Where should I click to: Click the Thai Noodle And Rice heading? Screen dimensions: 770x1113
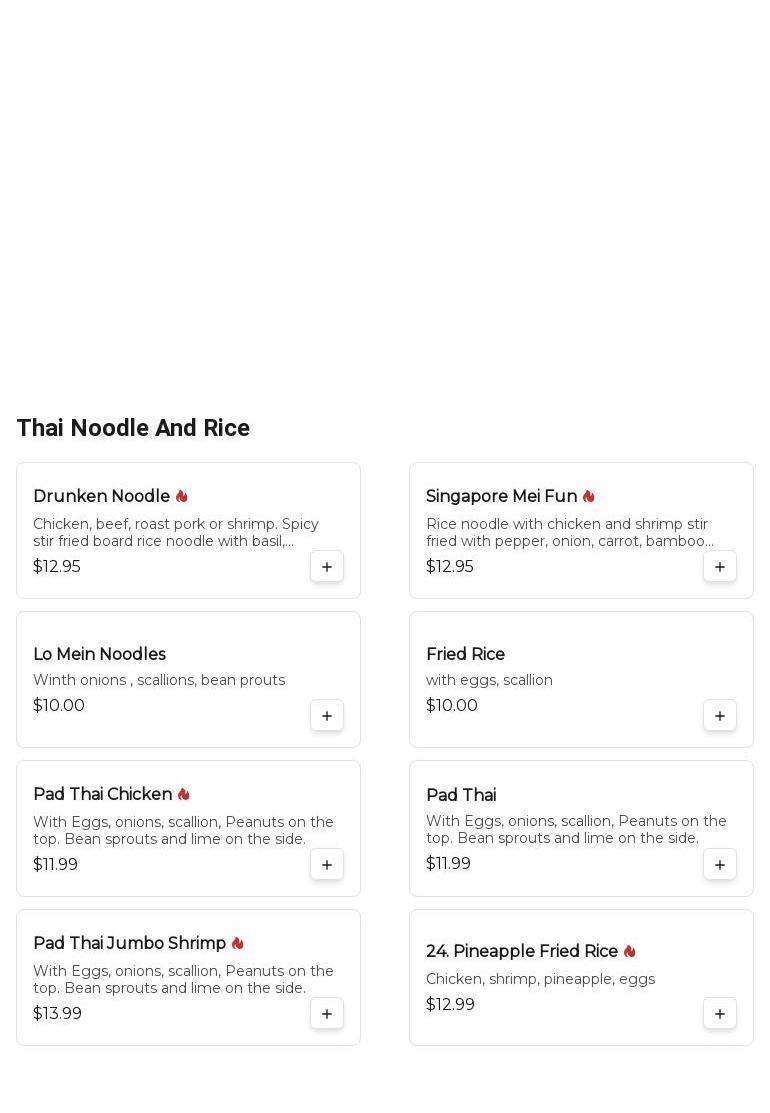[133, 428]
